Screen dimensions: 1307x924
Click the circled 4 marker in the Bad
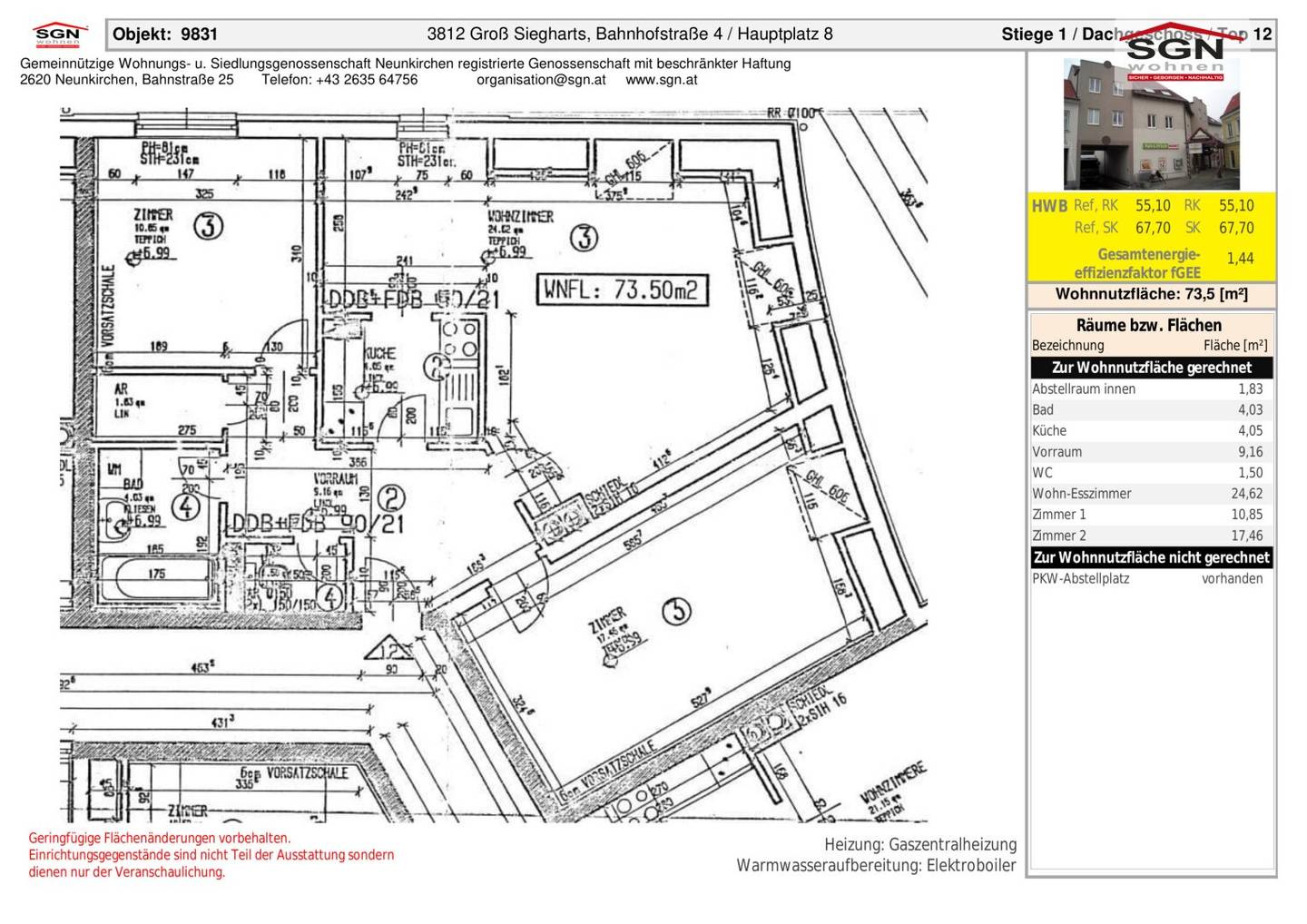(186, 506)
